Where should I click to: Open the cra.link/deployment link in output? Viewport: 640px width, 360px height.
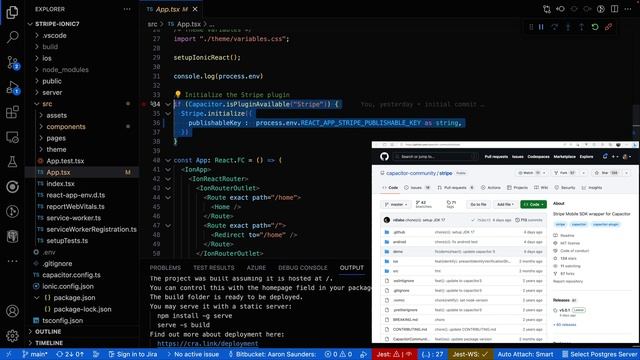point(207,344)
